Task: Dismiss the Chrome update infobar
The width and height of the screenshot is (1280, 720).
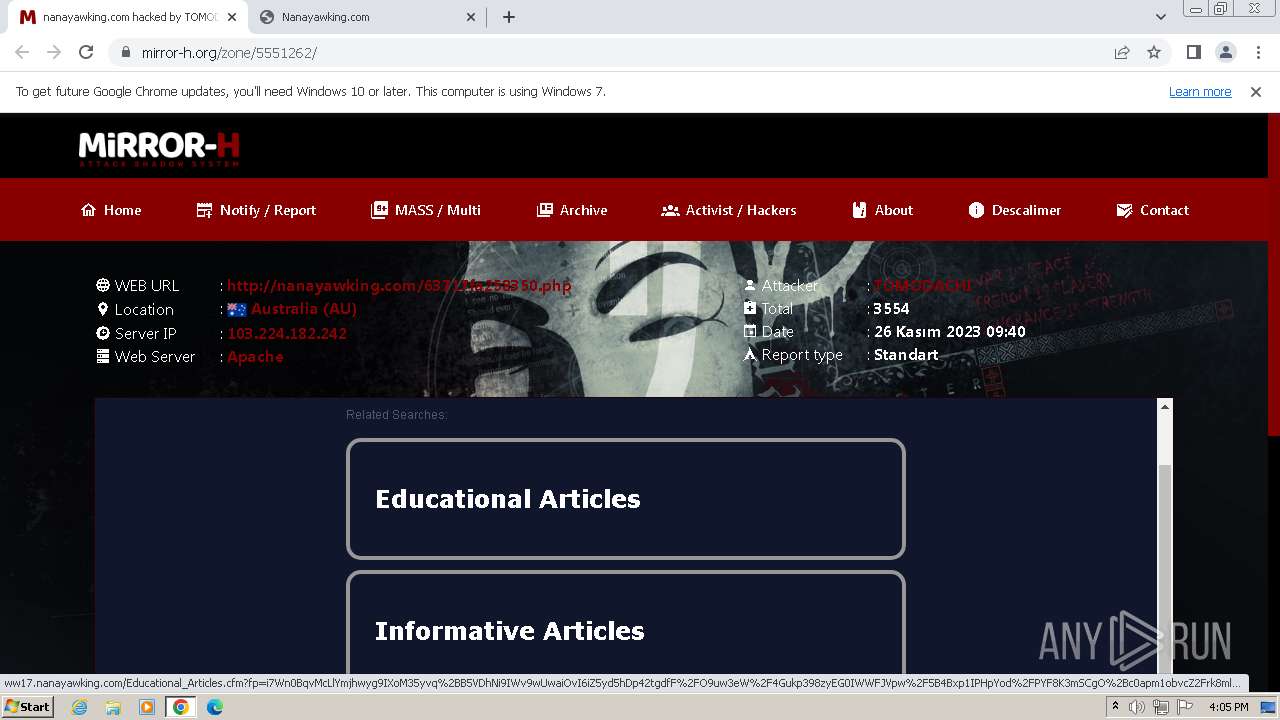Action: click(1256, 91)
